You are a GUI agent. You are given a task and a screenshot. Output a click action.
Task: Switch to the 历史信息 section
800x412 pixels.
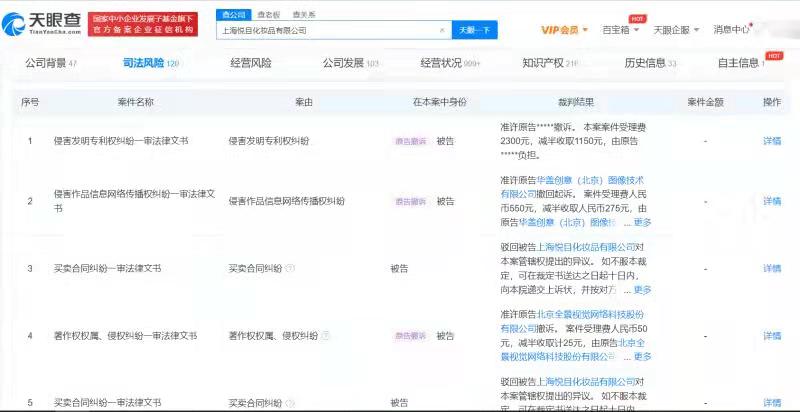coord(650,63)
